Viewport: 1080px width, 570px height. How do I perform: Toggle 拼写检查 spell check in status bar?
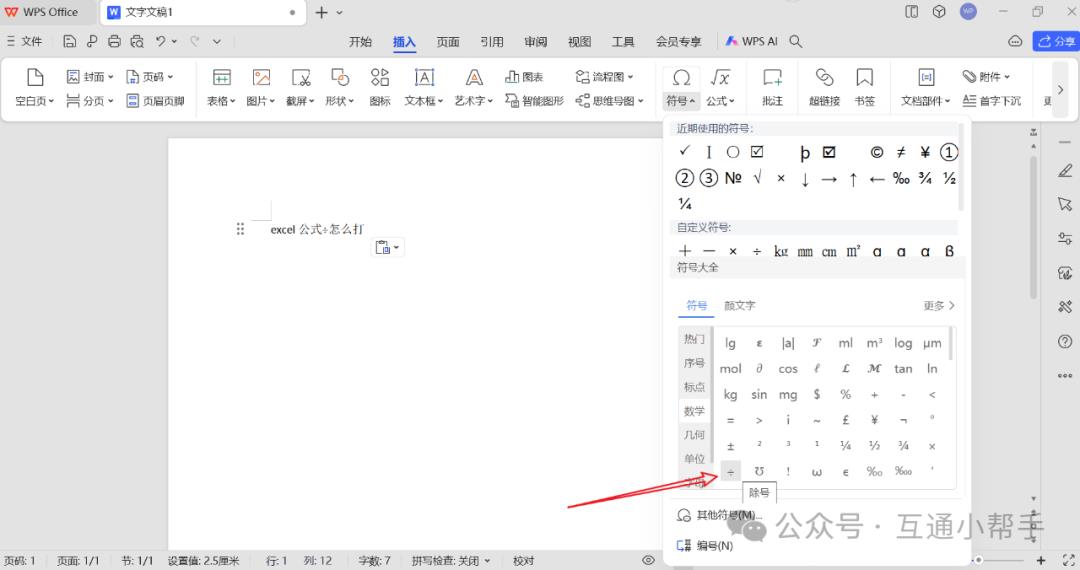pyautogui.click(x=450, y=561)
